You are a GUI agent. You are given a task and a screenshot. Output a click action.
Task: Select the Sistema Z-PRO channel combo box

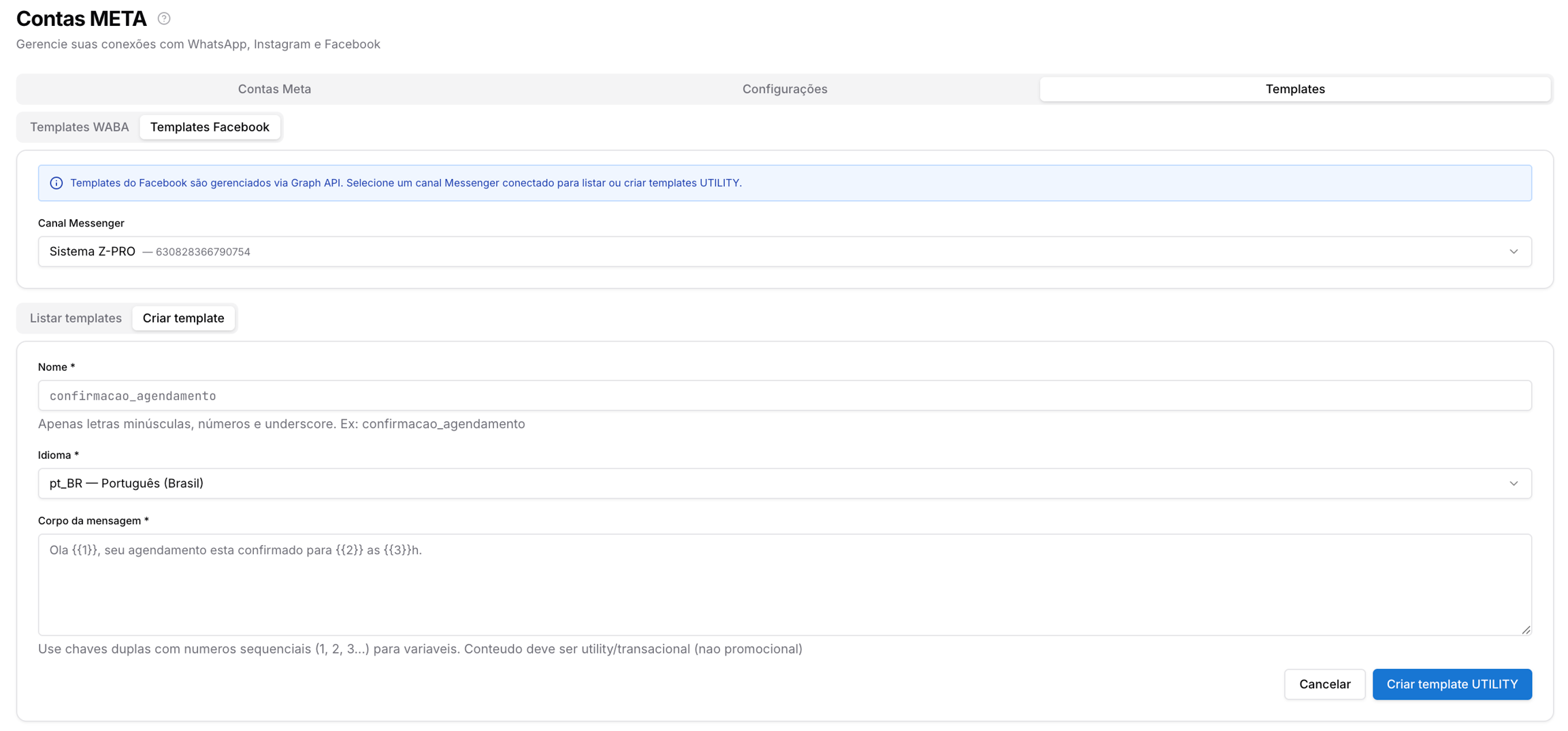point(785,252)
